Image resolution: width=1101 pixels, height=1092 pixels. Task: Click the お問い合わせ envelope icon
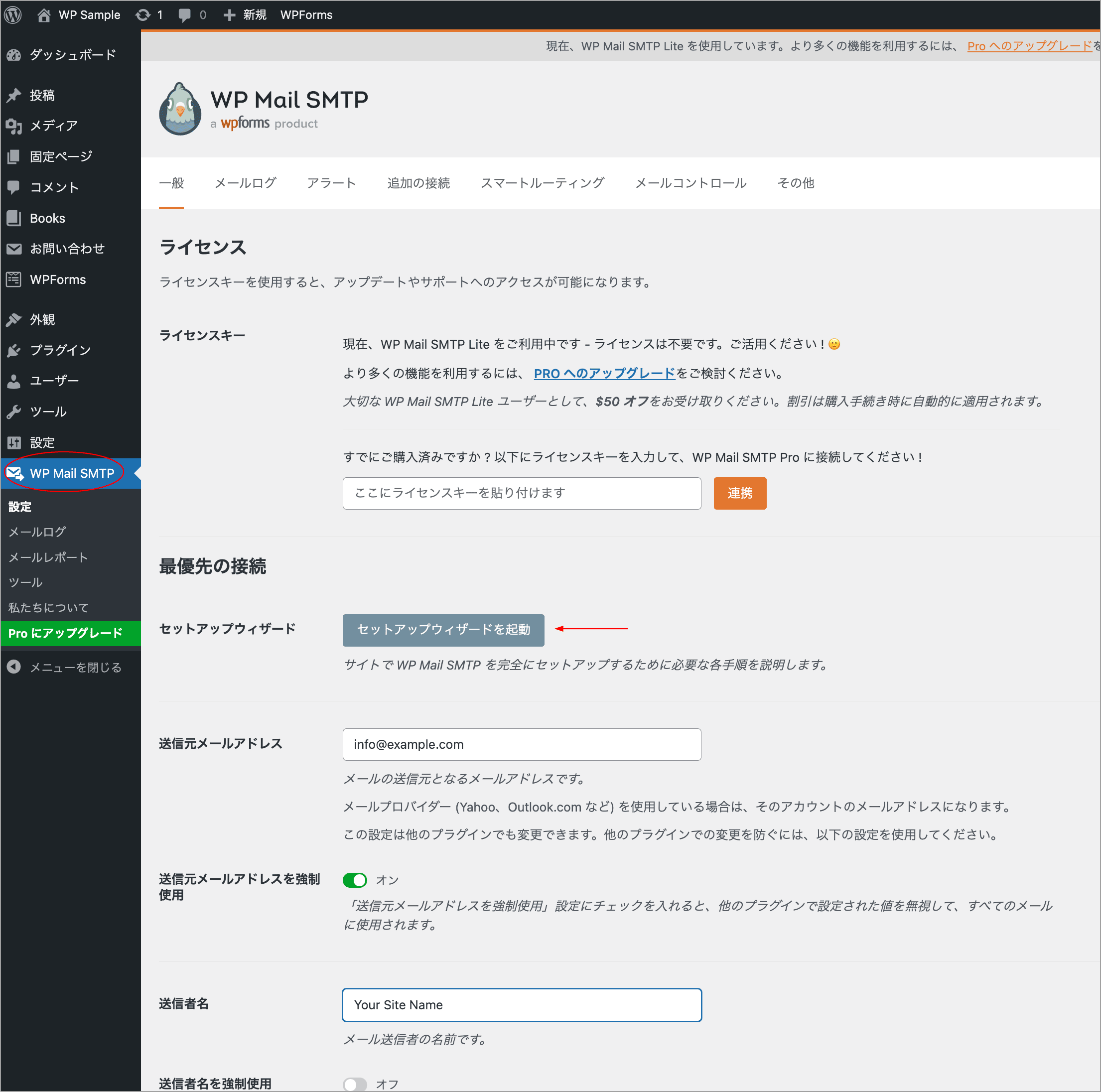click(x=14, y=249)
